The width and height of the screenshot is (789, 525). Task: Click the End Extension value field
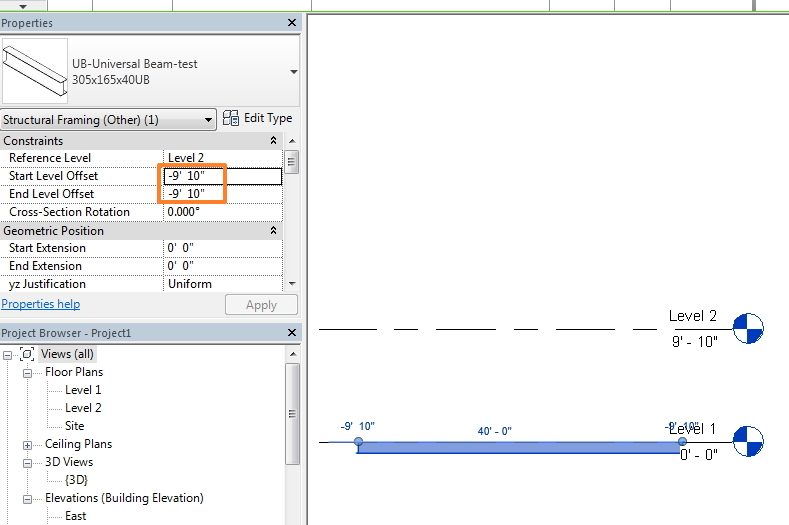click(x=223, y=266)
